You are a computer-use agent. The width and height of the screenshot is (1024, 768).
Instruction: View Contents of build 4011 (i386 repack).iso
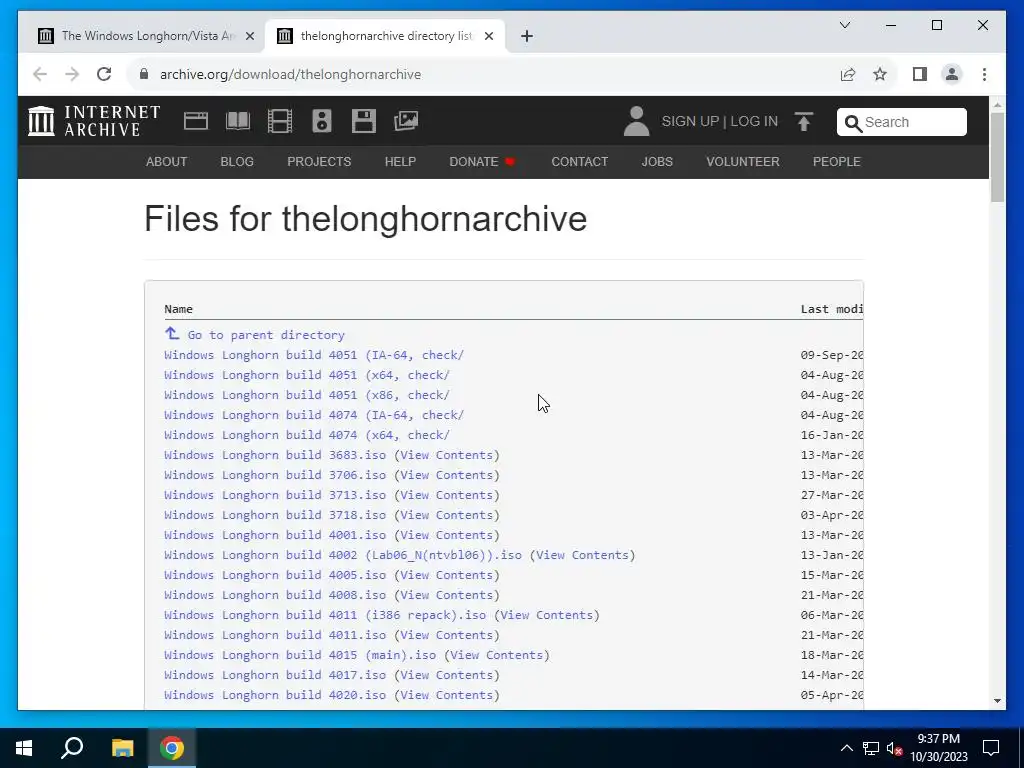[547, 615]
